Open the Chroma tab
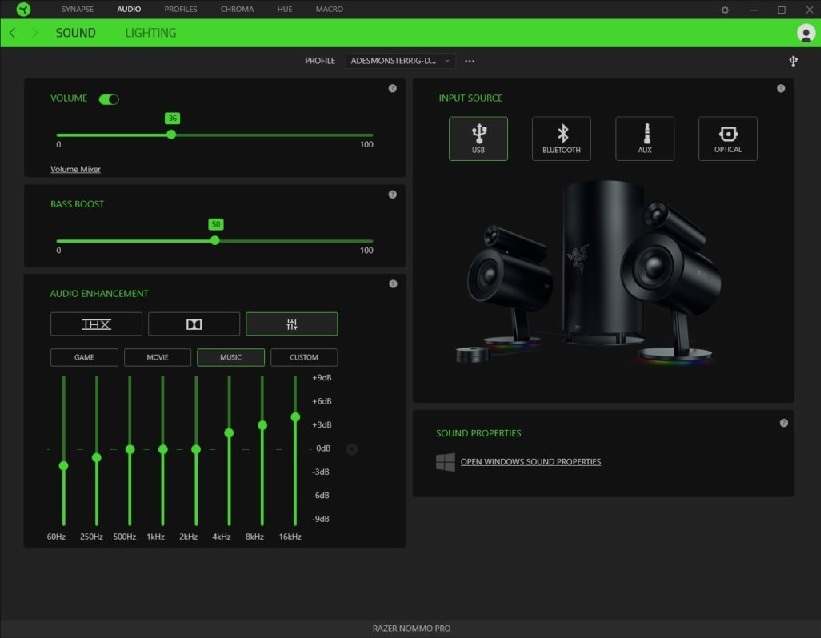Viewport: 821px width, 638px height. (237, 9)
